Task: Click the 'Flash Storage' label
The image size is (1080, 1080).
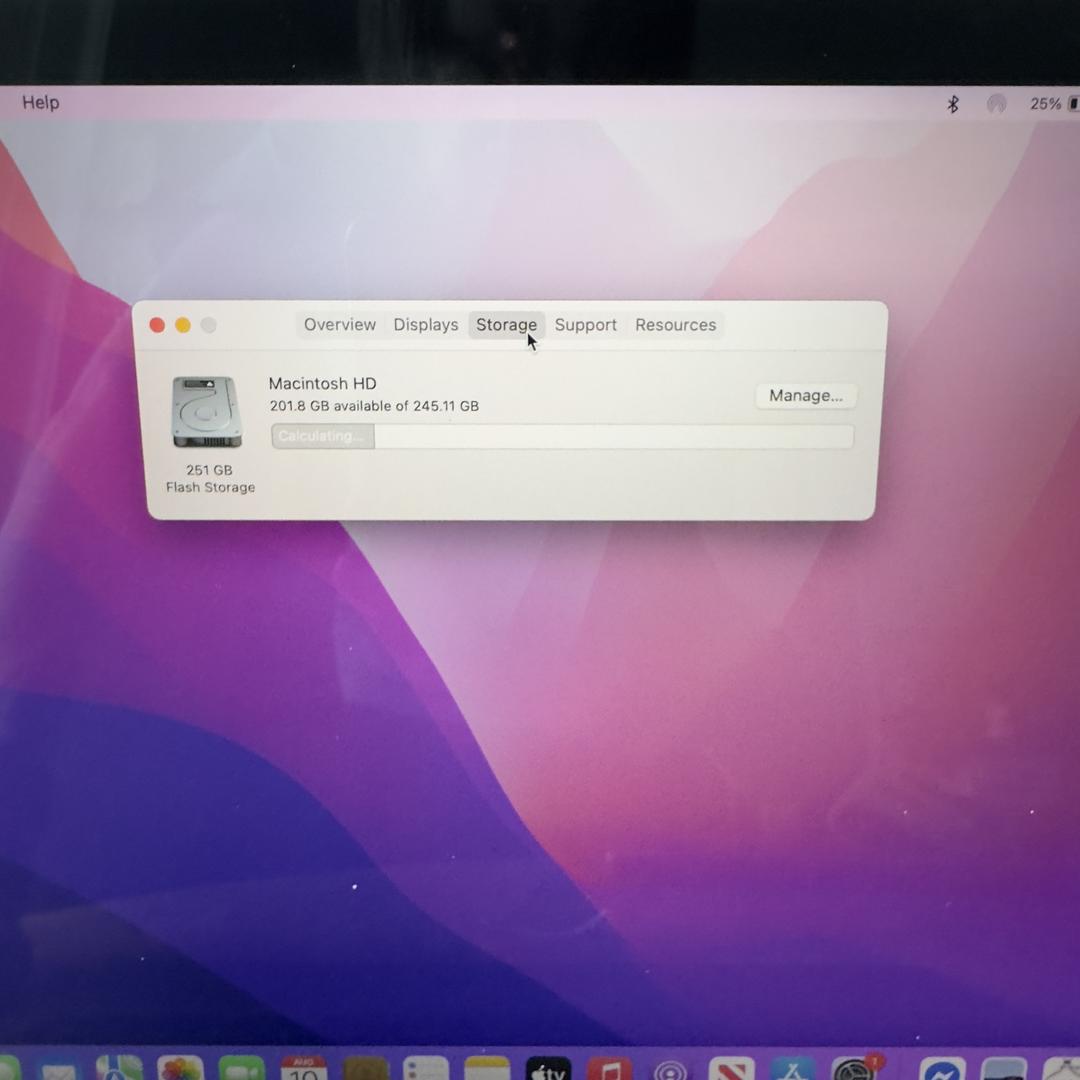Action: [x=210, y=487]
